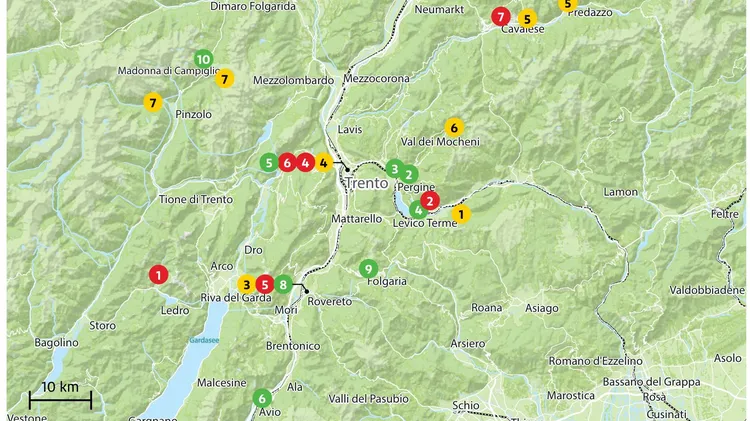The height and width of the screenshot is (421, 750).
Task: Open yellow marker 7 west of Pinzolo
Action: 153,102
